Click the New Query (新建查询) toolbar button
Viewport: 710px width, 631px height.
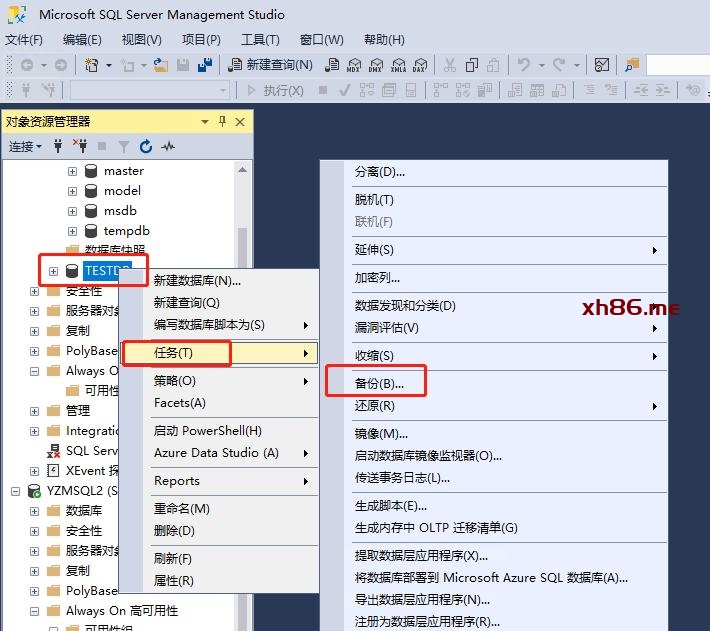click(270, 65)
